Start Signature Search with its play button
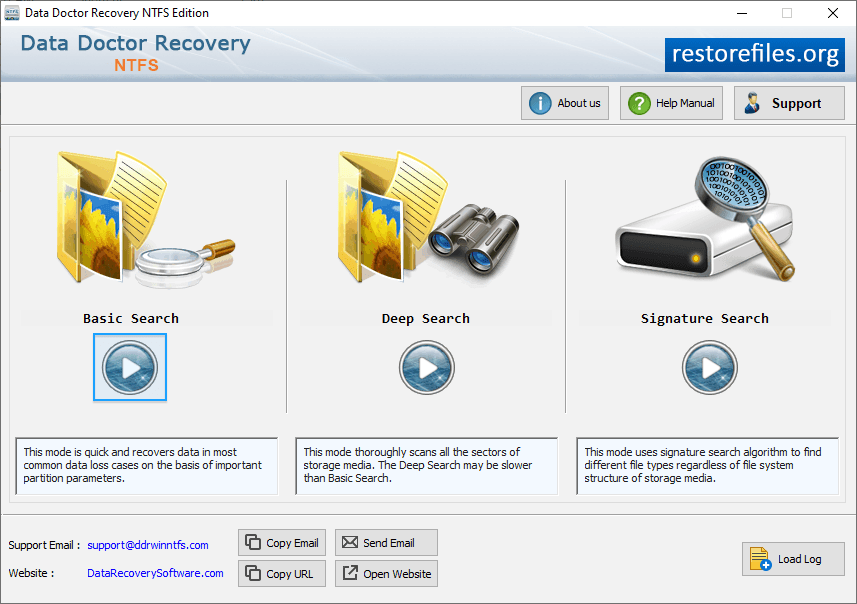Screen dimensions: 857x604 tap(710, 367)
